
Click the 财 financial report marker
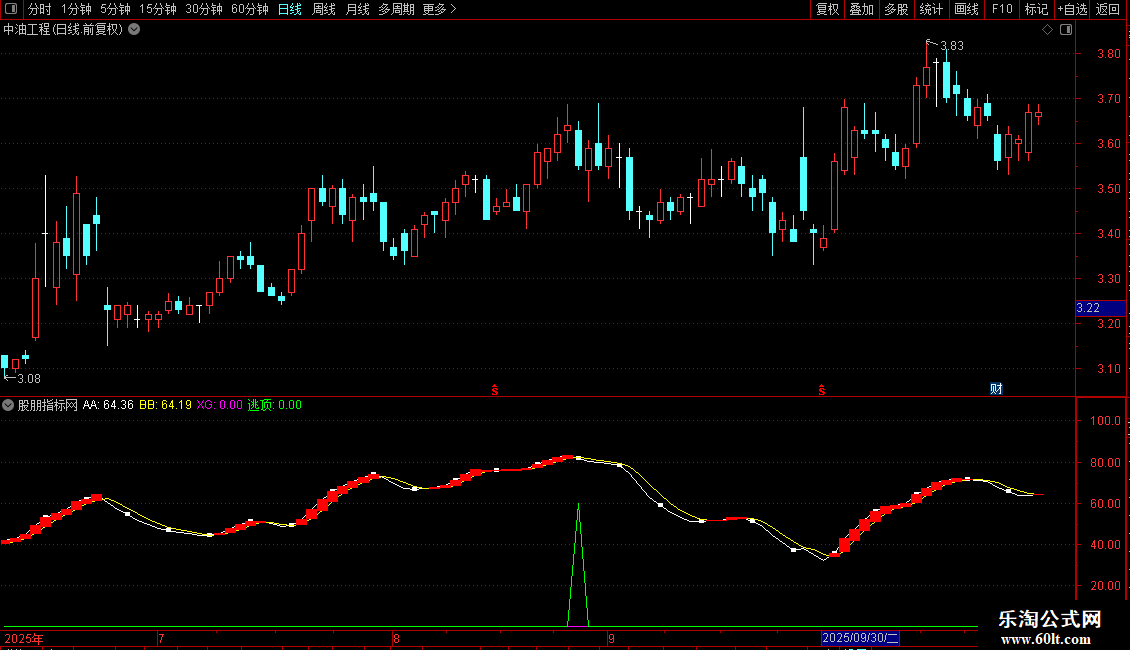click(996, 389)
